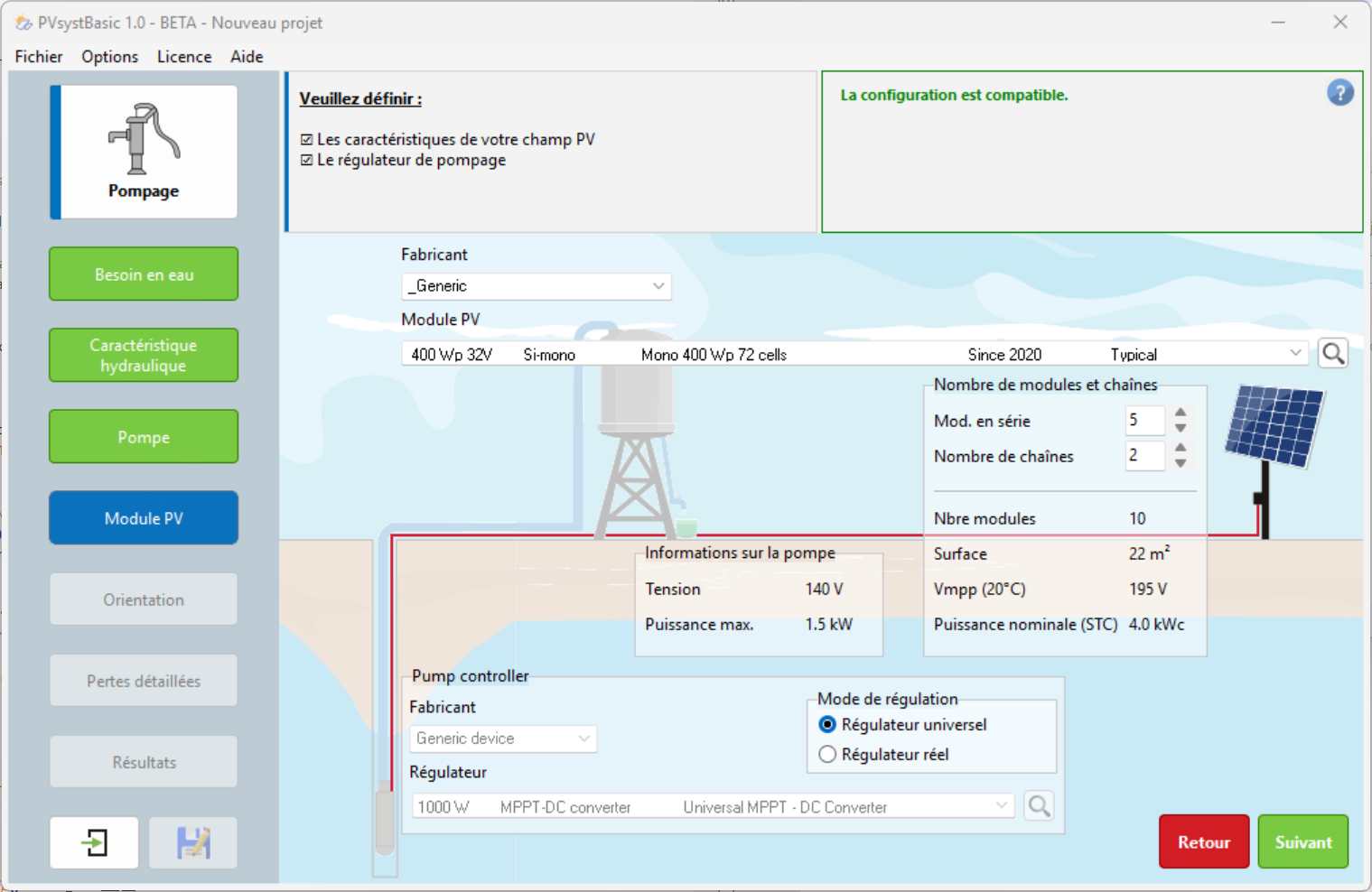This screenshot has width=1372, height=892.
Task: Increase Mod. en série value
Action: (1181, 413)
